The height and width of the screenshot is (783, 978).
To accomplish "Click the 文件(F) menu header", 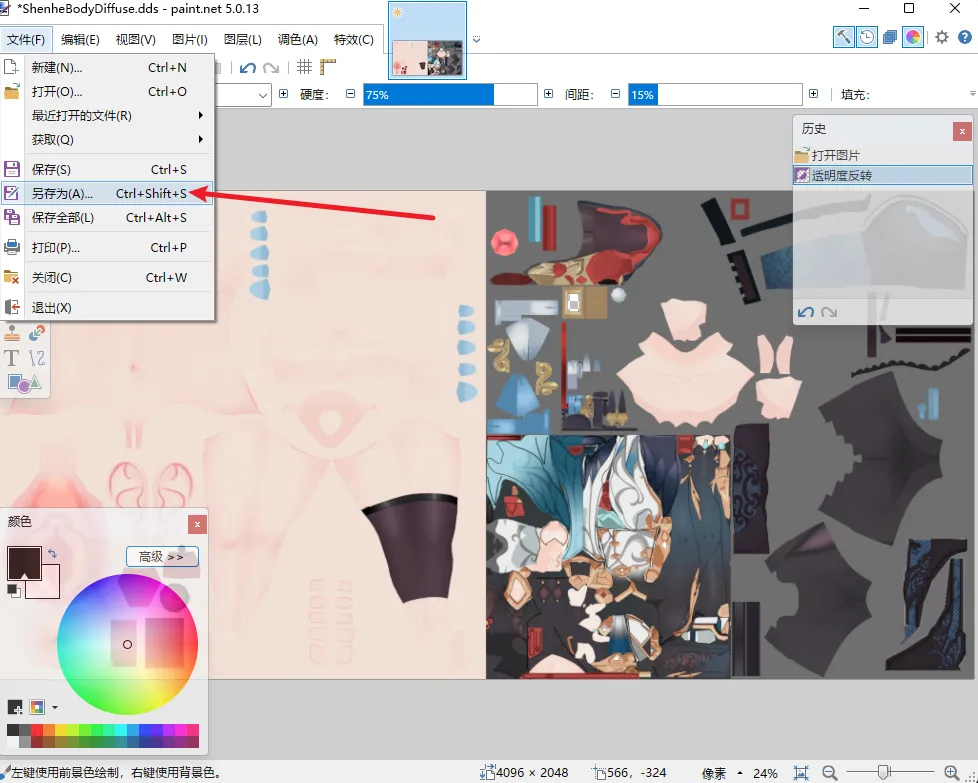I will pos(26,39).
